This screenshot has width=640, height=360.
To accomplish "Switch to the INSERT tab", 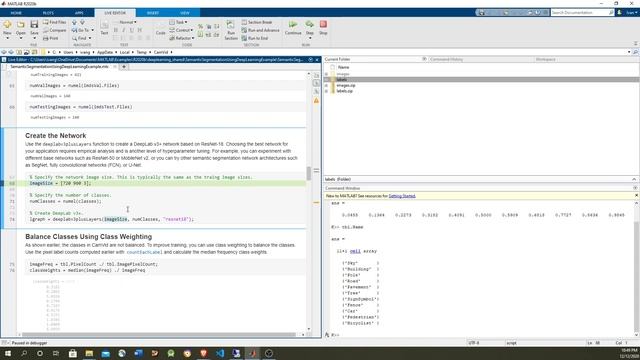I will tap(153, 13).
